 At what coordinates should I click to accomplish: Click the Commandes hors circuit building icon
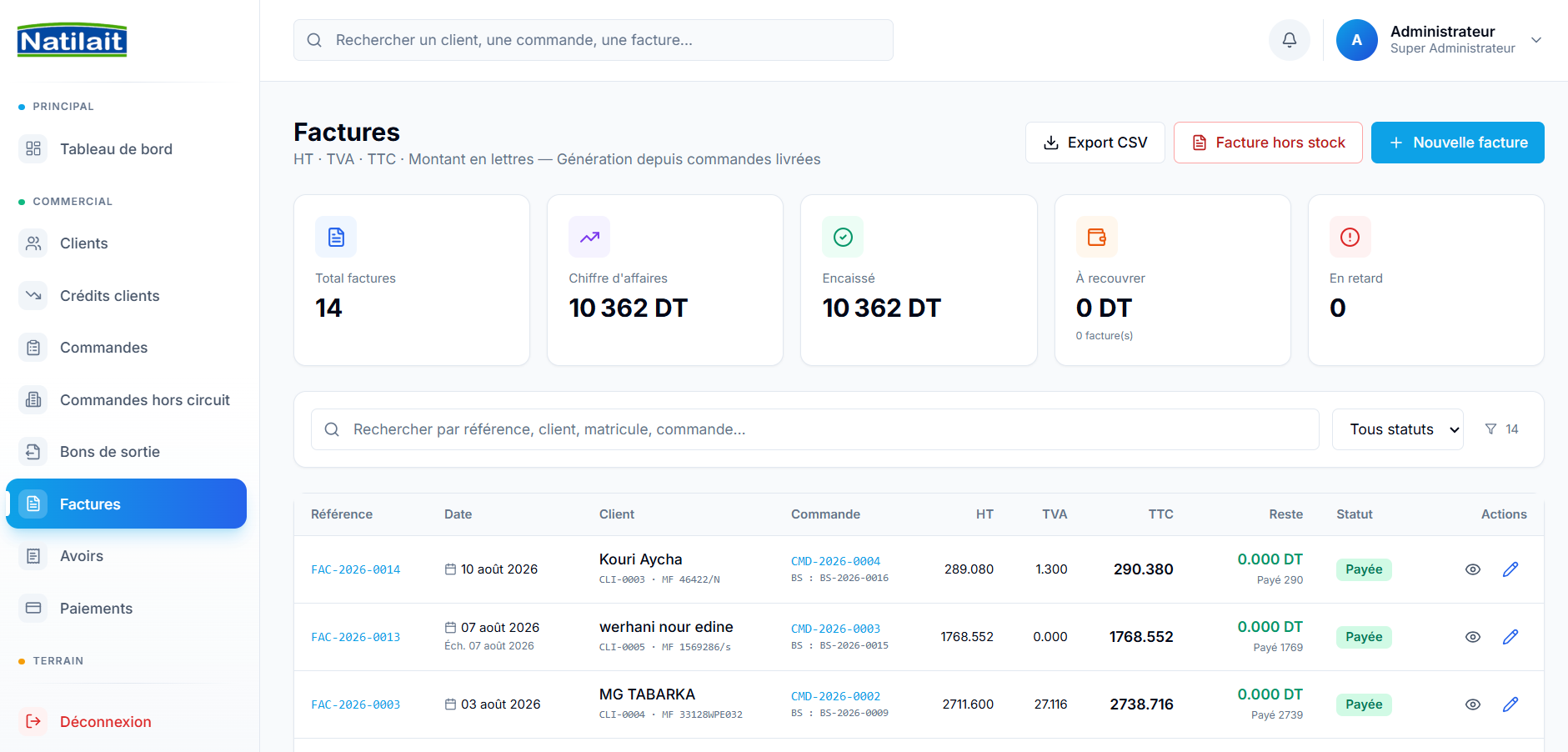click(33, 399)
